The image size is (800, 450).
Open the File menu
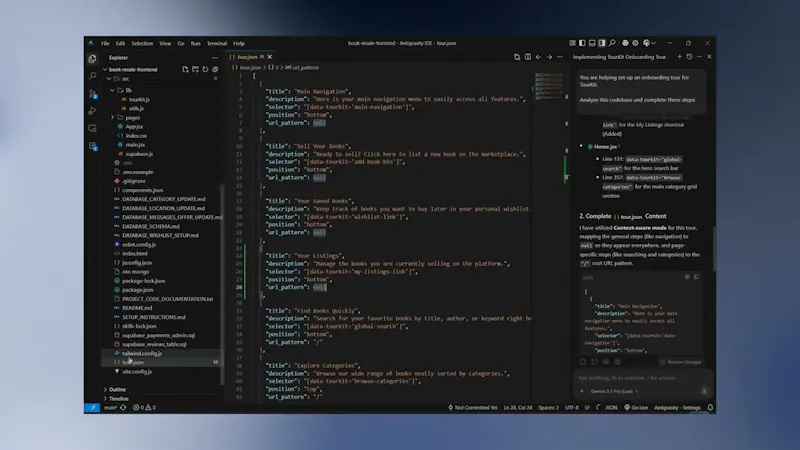105,43
